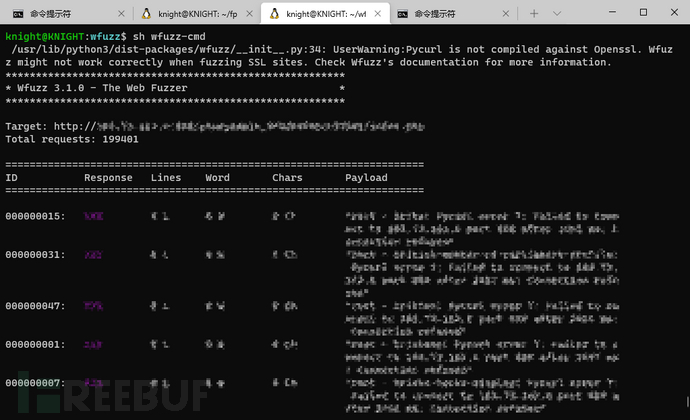Select the active knight@KNIGHT: ~/wf tab
The width and height of the screenshot is (690, 420).
coord(325,14)
